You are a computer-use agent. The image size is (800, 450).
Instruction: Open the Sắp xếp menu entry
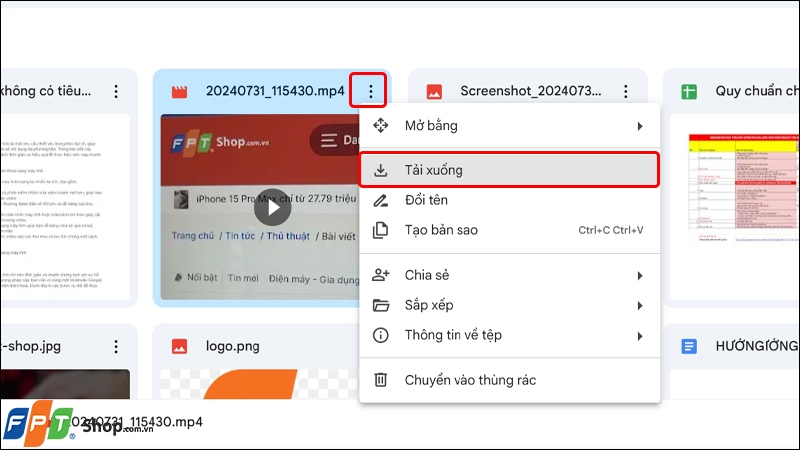pos(509,305)
